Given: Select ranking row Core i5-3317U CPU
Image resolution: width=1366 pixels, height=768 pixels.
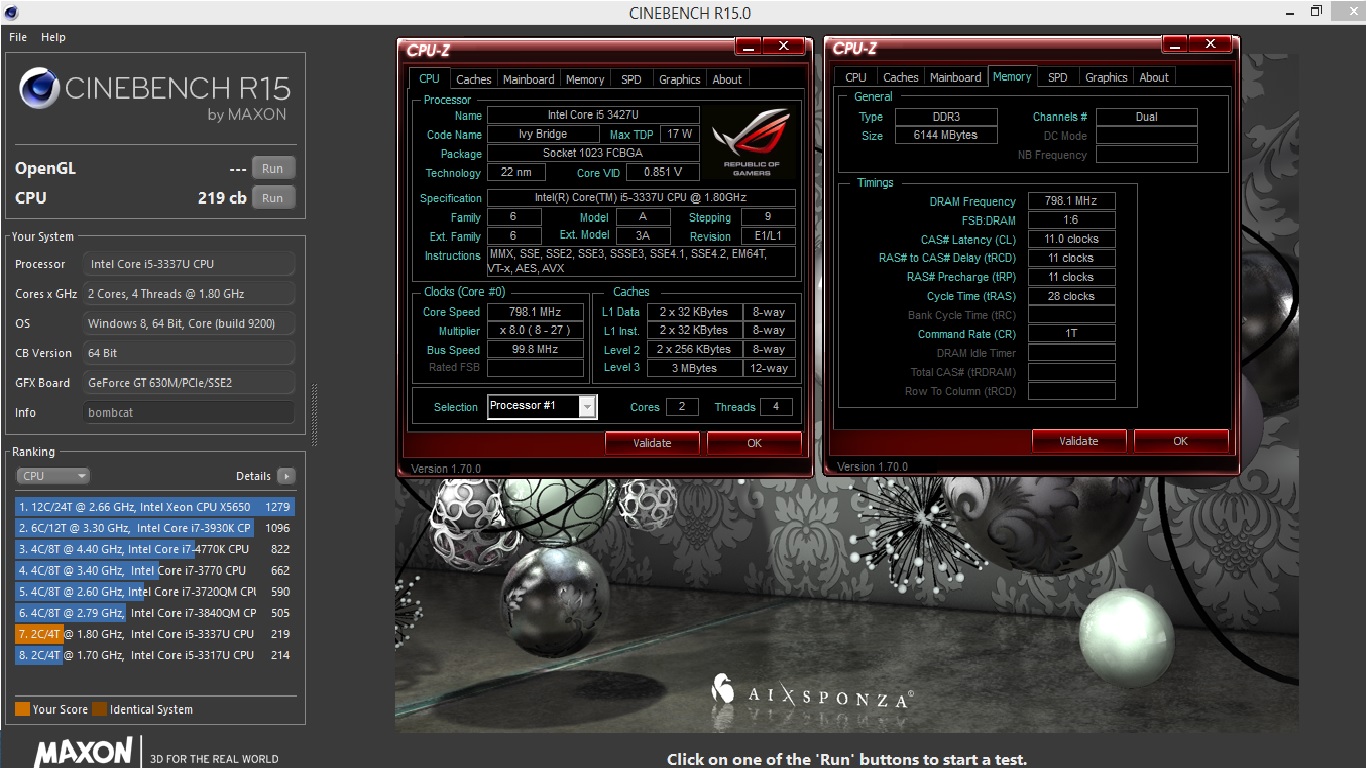Looking at the screenshot, I should [x=154, y=655].
